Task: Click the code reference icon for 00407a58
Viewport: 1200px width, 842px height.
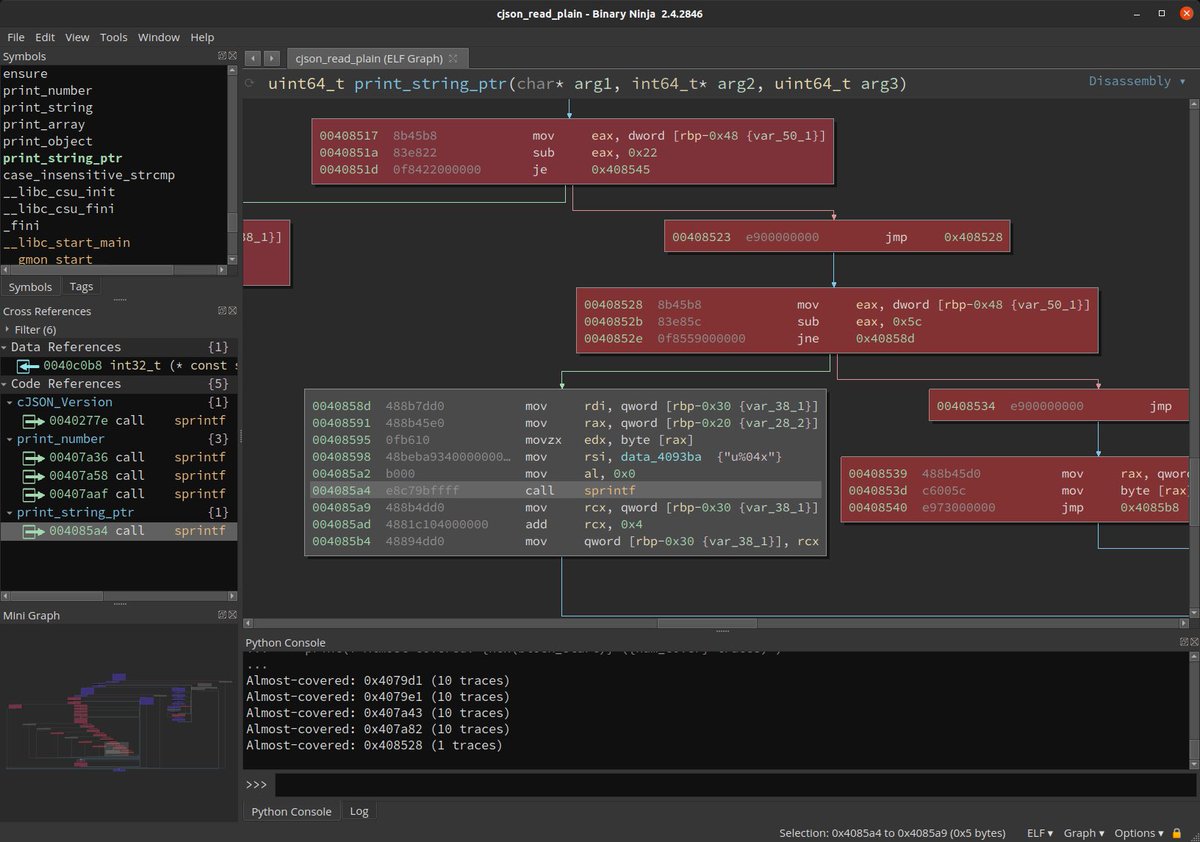Action: click(35, 476)
